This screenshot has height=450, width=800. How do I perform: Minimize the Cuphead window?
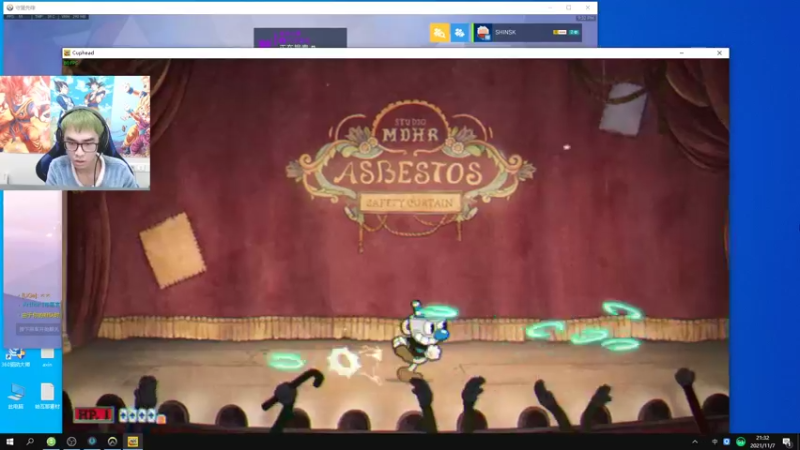[682, 53]
